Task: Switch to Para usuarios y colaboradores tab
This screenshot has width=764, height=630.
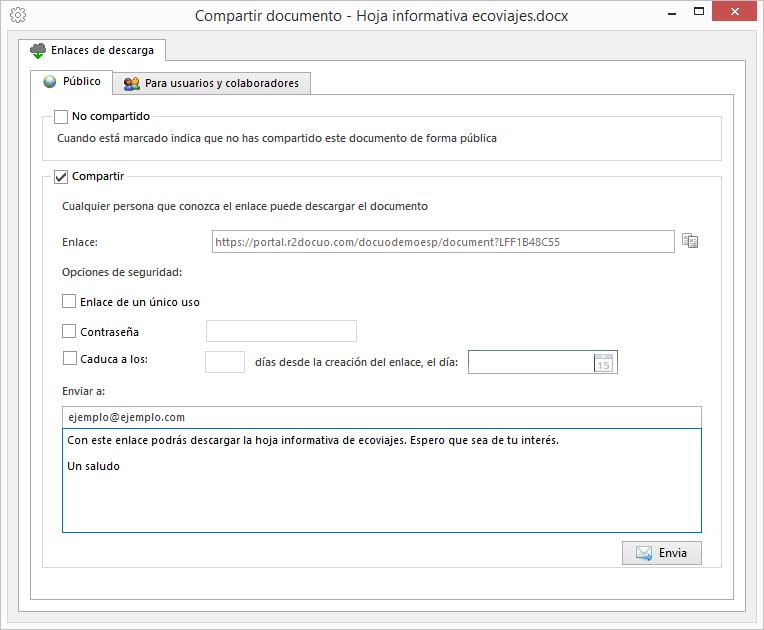Action: [211, 83]
